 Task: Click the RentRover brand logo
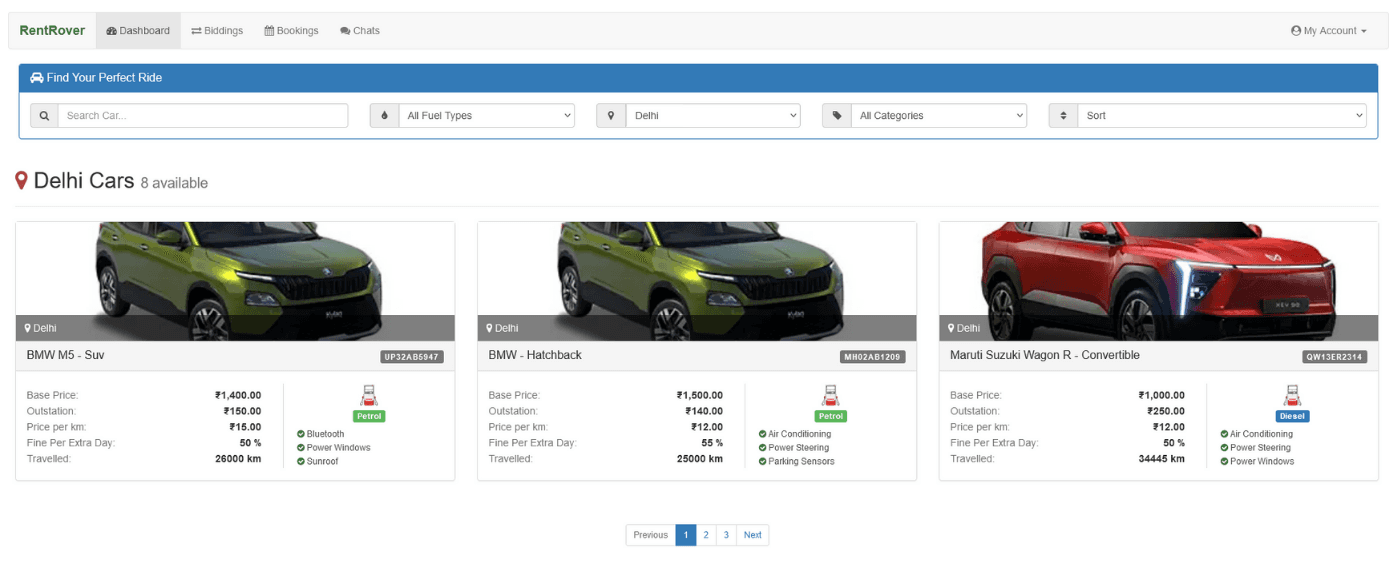tap(52, 30)
